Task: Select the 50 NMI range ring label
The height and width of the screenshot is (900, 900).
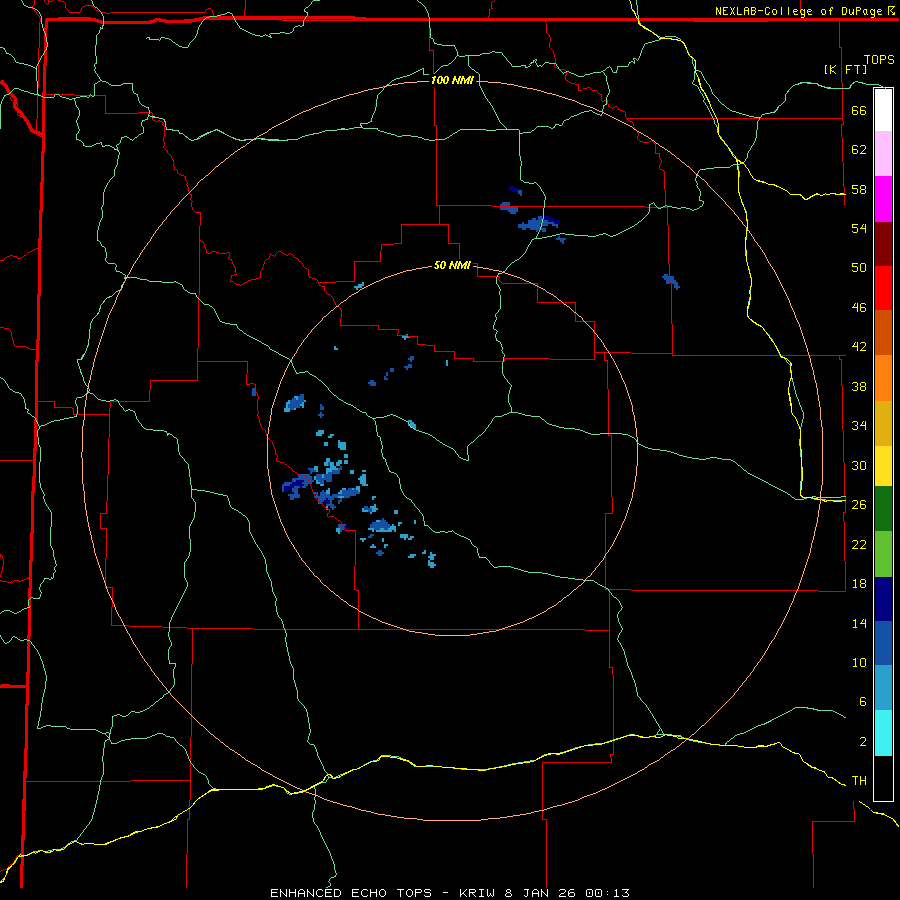Action: (452, 265)
